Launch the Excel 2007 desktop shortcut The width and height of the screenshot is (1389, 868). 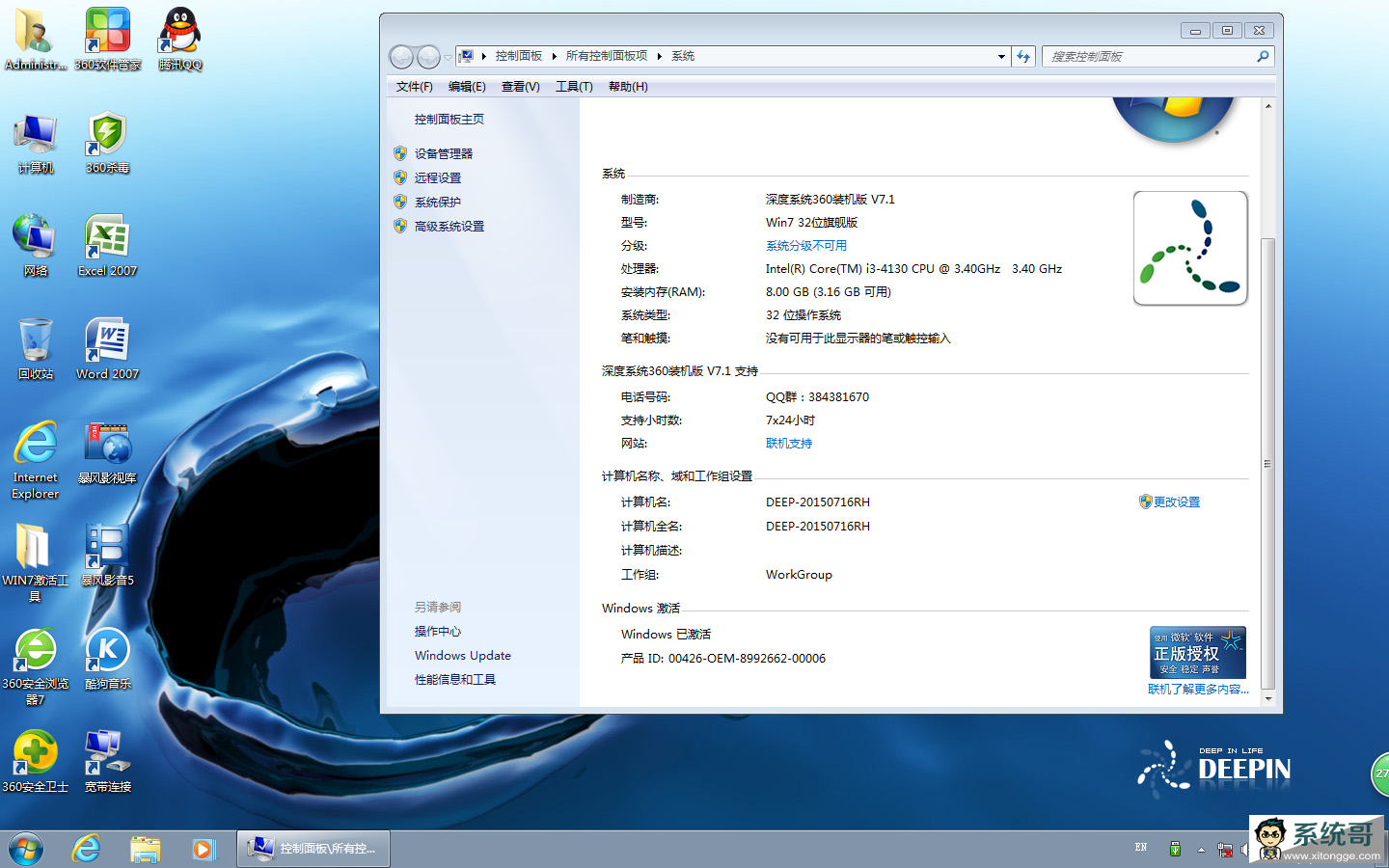coord(108,246)
